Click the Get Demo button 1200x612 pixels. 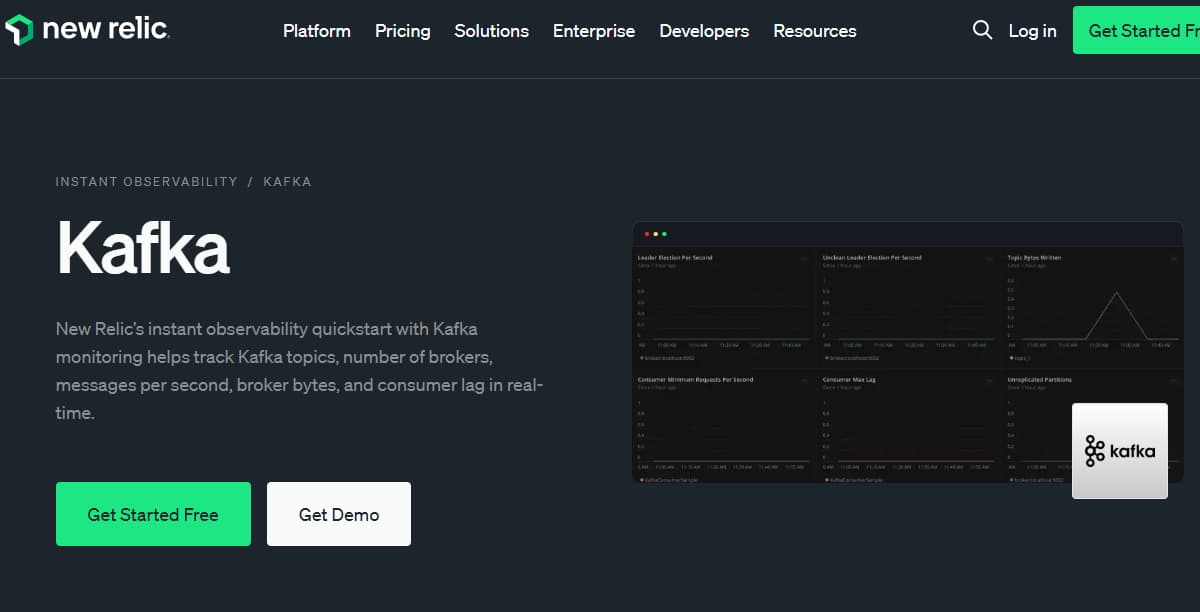point(338,514)
